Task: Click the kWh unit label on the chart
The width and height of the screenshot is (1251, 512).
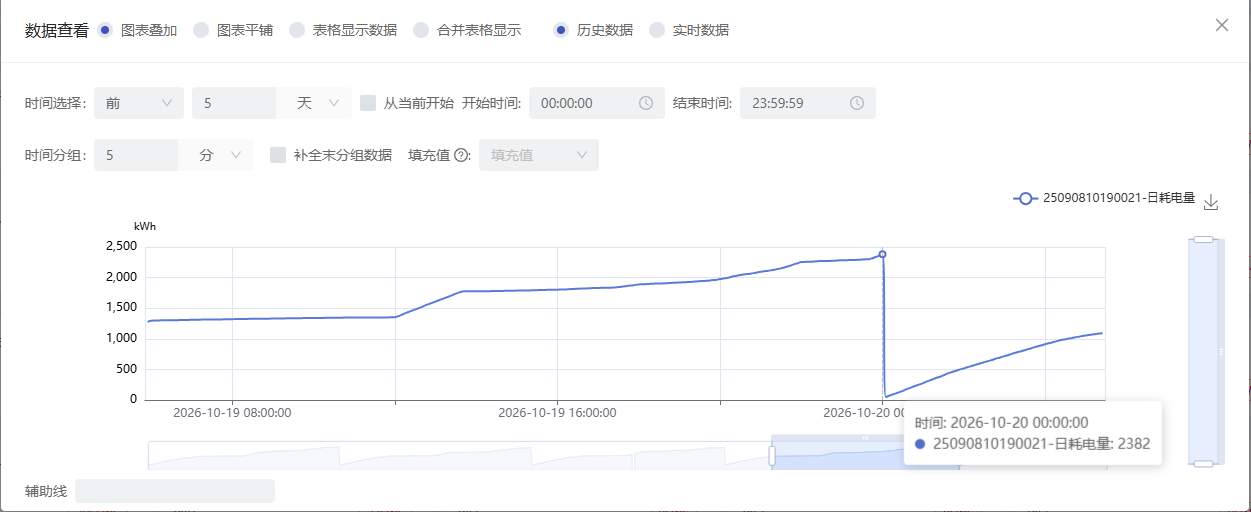Action: pyautogui.click(x=145, y=227)
